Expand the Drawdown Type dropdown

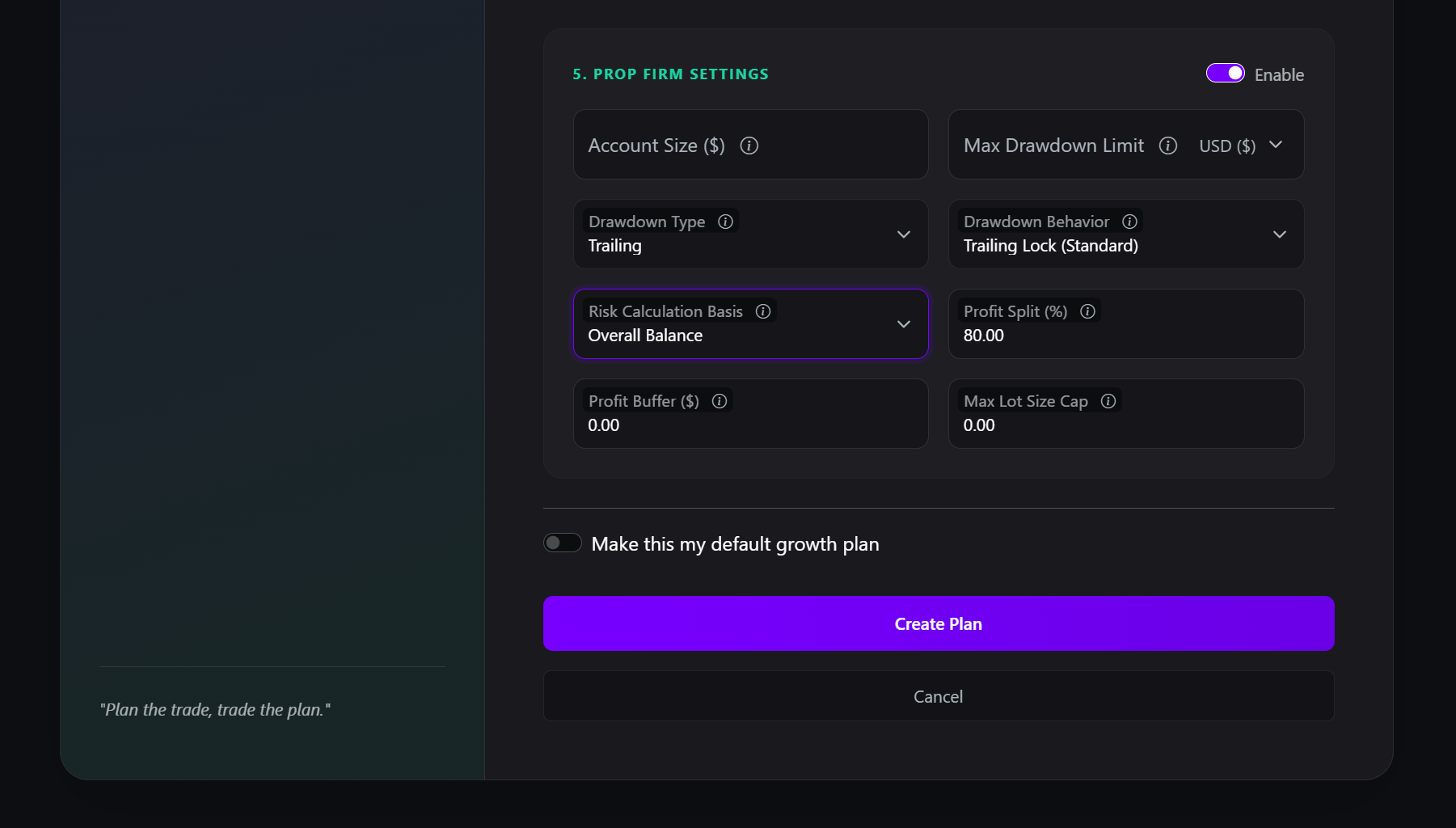click(x=903, y=234)
